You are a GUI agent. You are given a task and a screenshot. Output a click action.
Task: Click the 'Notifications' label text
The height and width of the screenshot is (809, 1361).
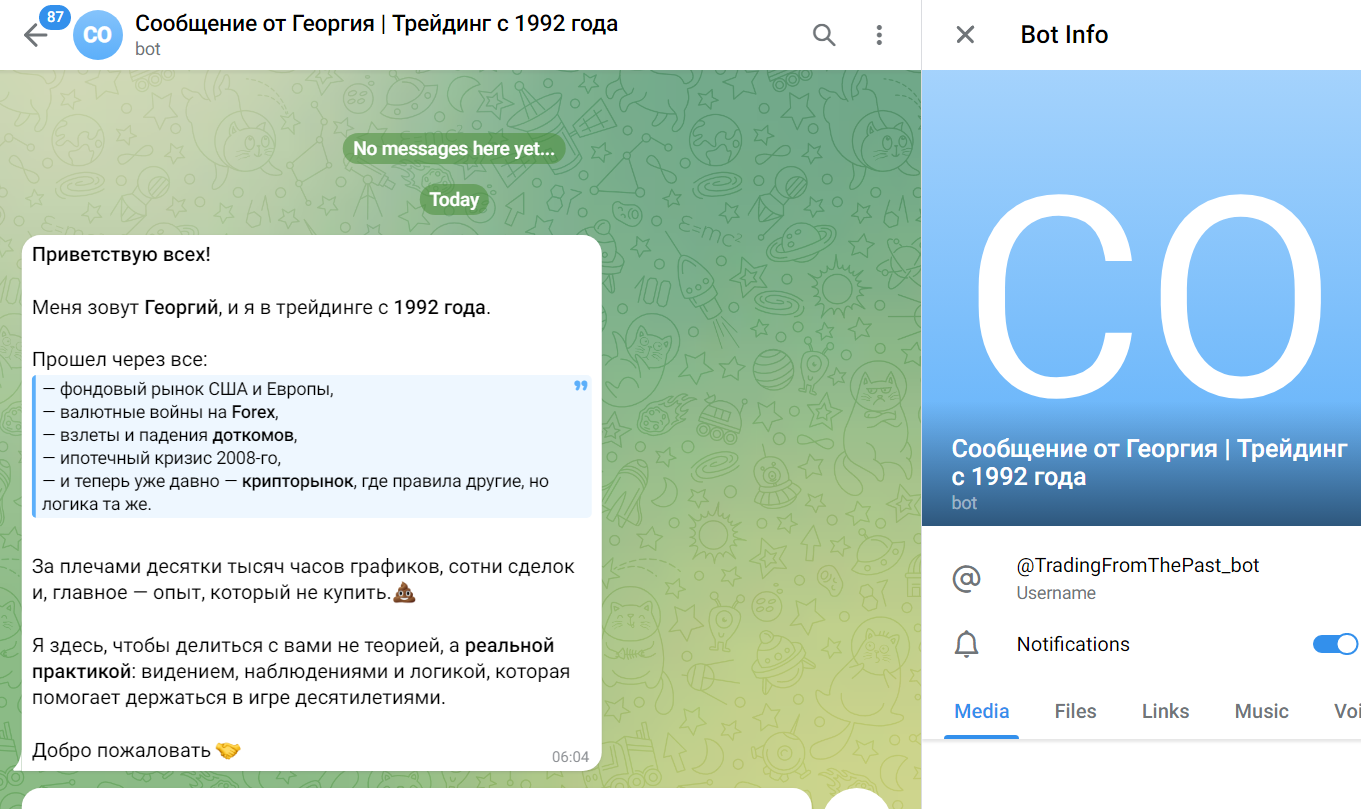1073,645
